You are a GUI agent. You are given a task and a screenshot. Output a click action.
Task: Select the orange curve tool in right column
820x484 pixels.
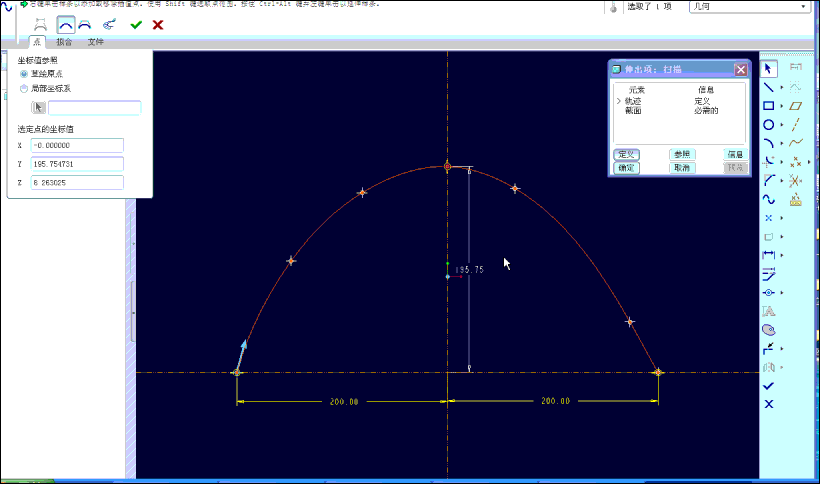pyautogui.click(x=795, y=143)
